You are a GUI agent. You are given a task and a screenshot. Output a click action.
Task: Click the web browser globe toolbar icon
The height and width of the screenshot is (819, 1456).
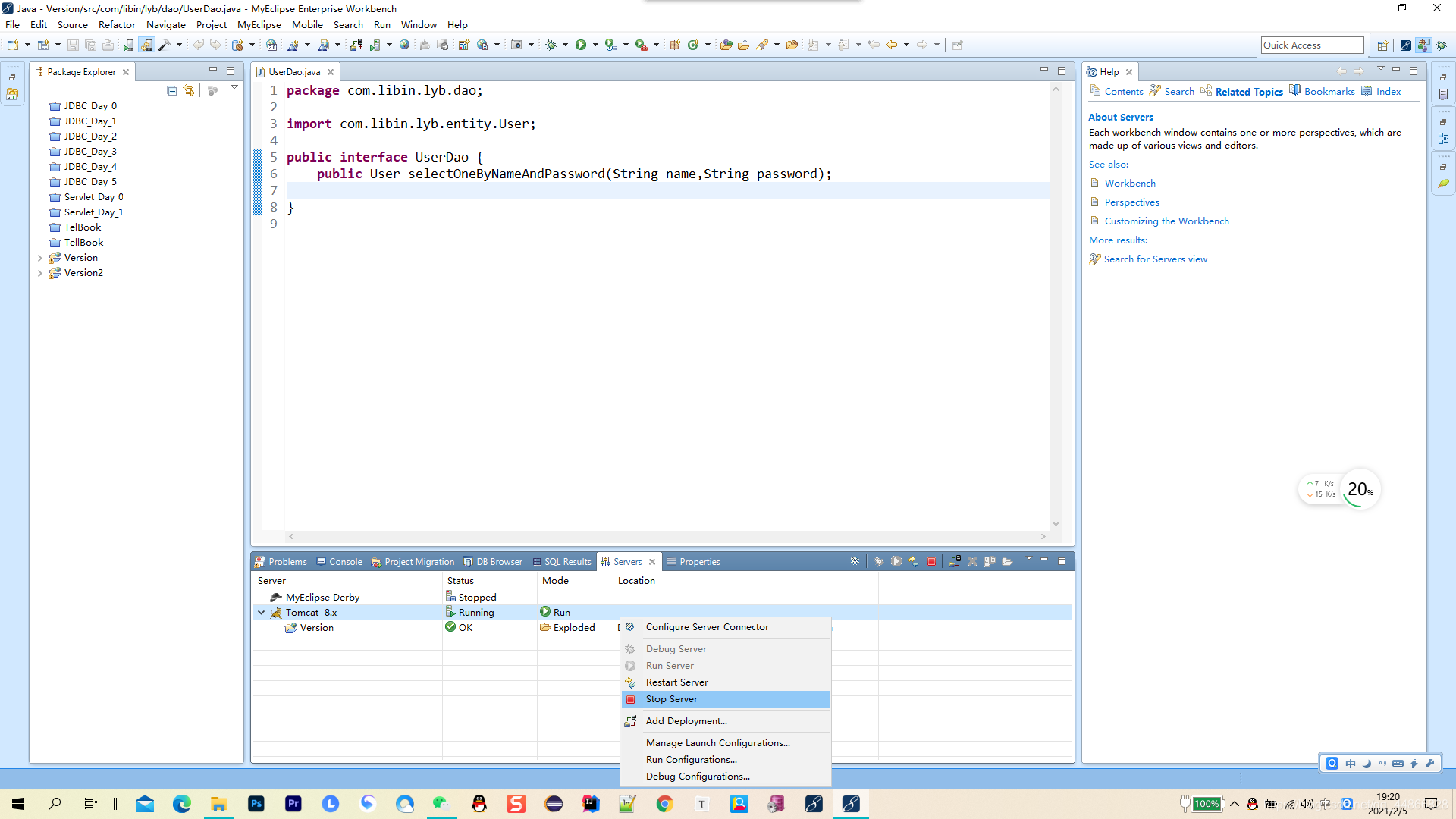coord(404,45)
